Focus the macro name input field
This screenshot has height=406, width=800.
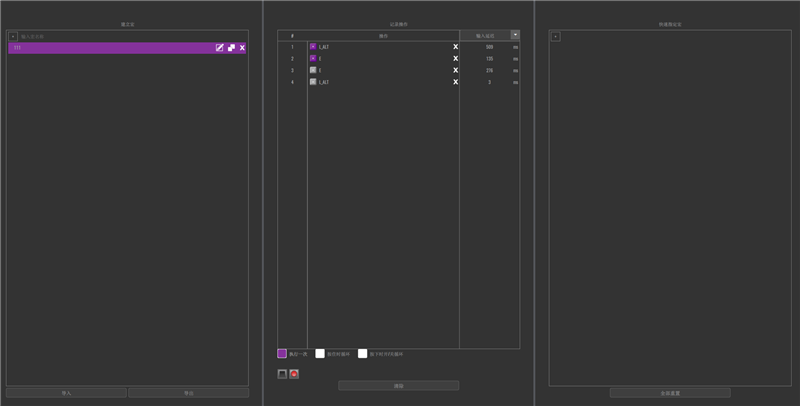coord(133,37)
